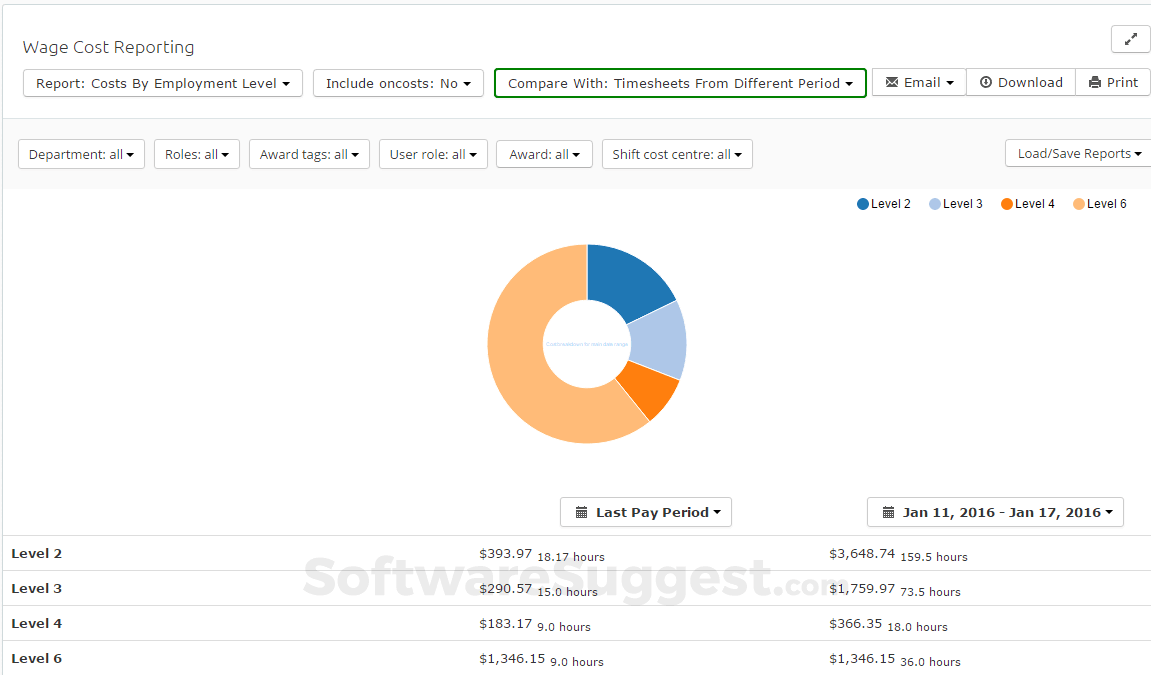Image resolution: width=1151 pixels, height=675 pixels.
Task: Click calendar icon beside Jan 11, 2016 range
Action: (x=888, y=512)
